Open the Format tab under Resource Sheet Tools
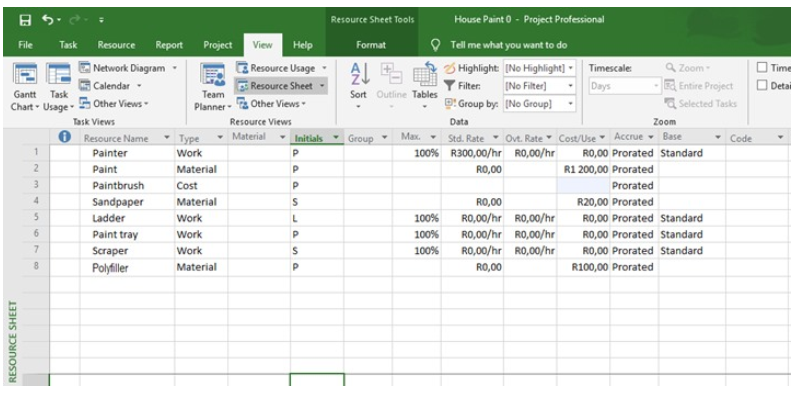This screenshot has height=402, width=804. (x=371, y=45)
